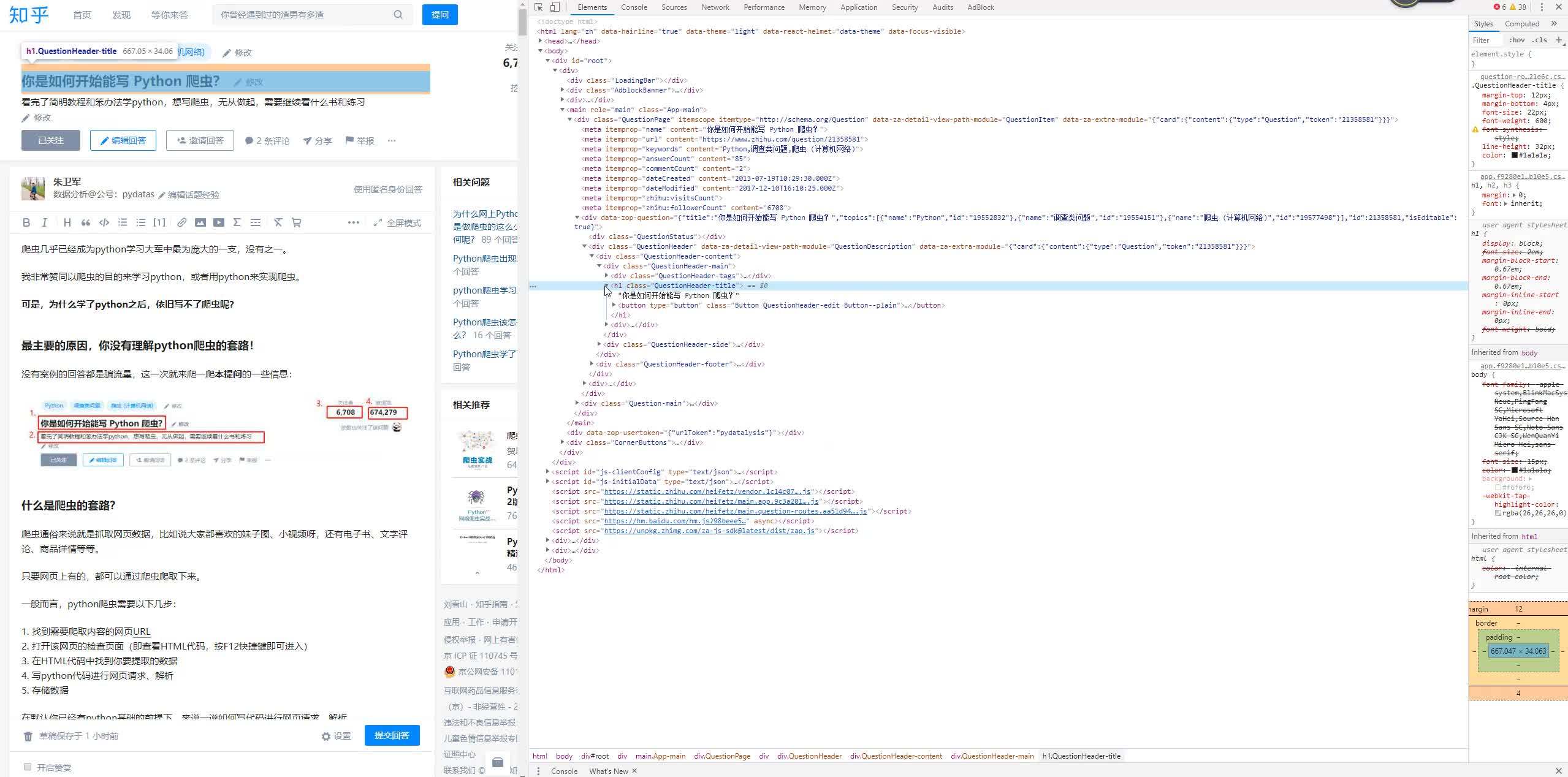Insert a product card via shopping cart icon
Viewport: 1568px width, 777px height.
pyautogui.click(x=297, y=222)
